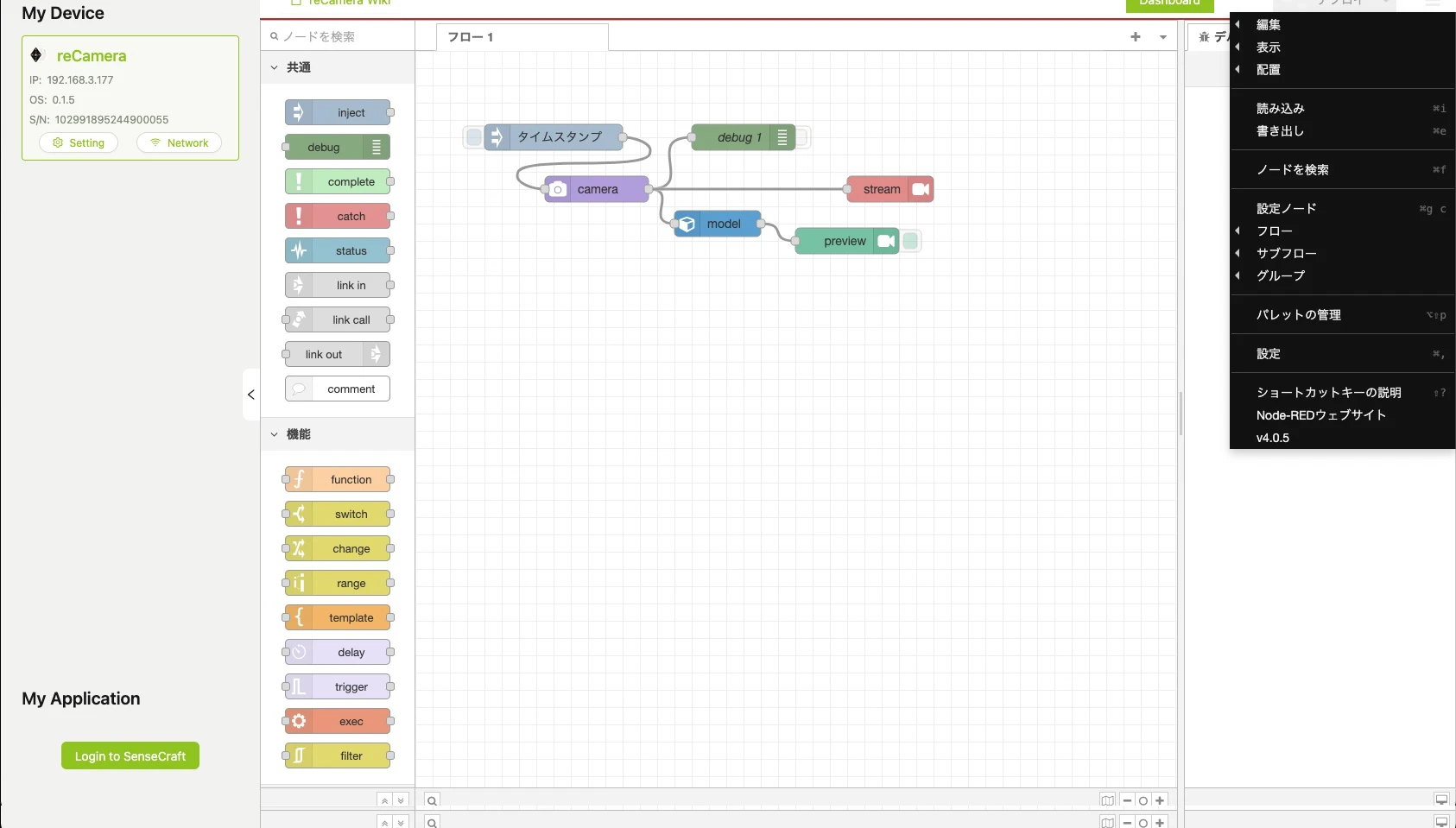Reset zoom using upper circle button
Viewport: 1456px width, 828px height.
coord(1143,800)
